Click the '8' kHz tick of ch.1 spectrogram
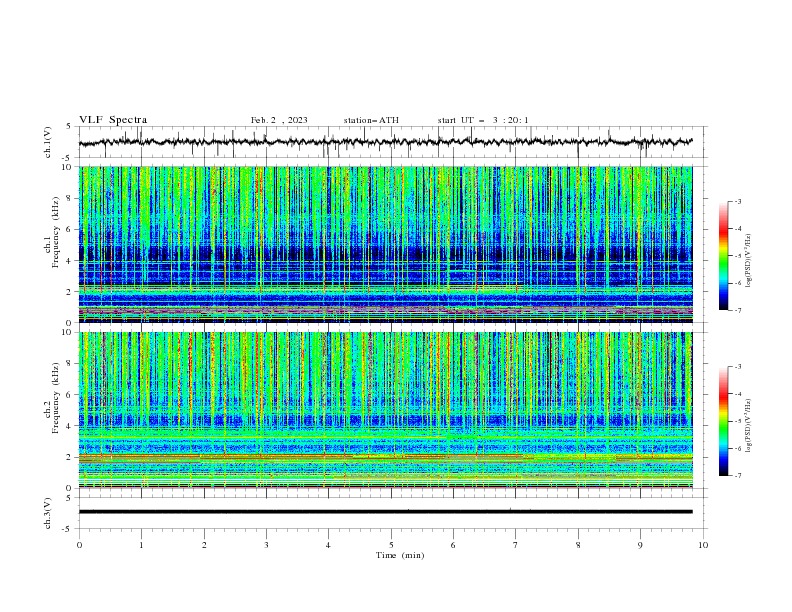Screen dimensions: 792x612 (x=71, y=198)
